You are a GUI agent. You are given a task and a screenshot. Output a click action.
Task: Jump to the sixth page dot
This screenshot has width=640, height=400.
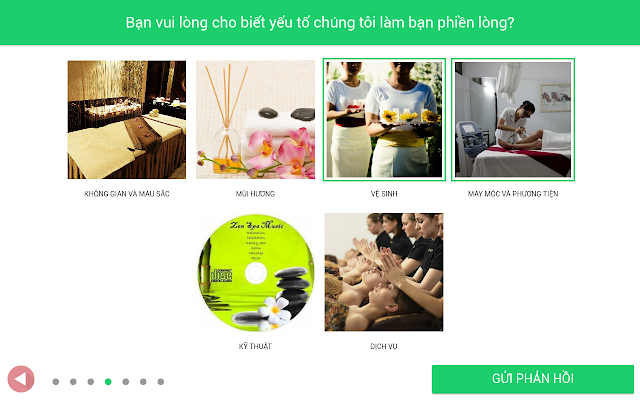coord(143,382)
